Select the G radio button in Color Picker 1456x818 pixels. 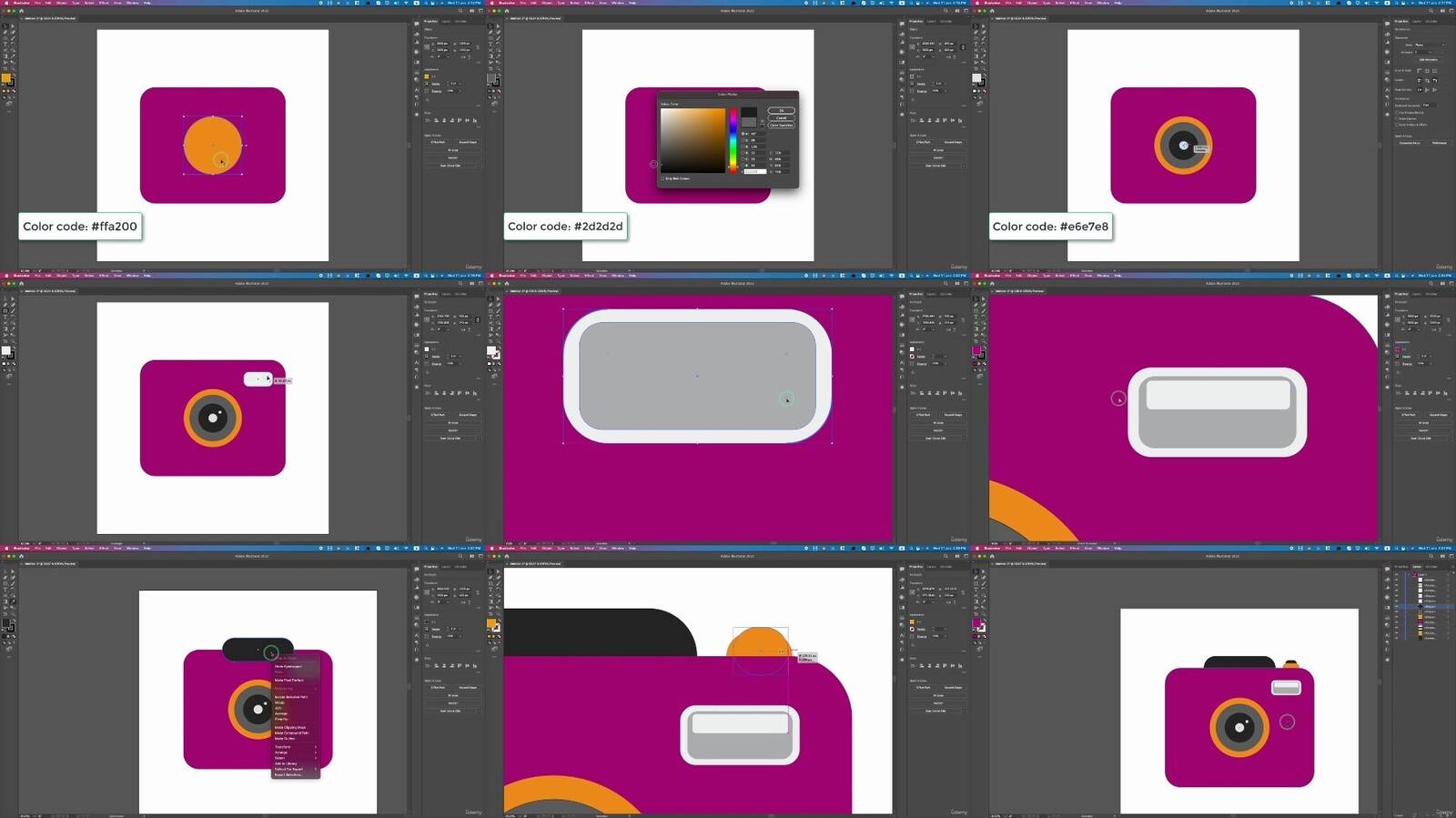[x=743, y=159]
